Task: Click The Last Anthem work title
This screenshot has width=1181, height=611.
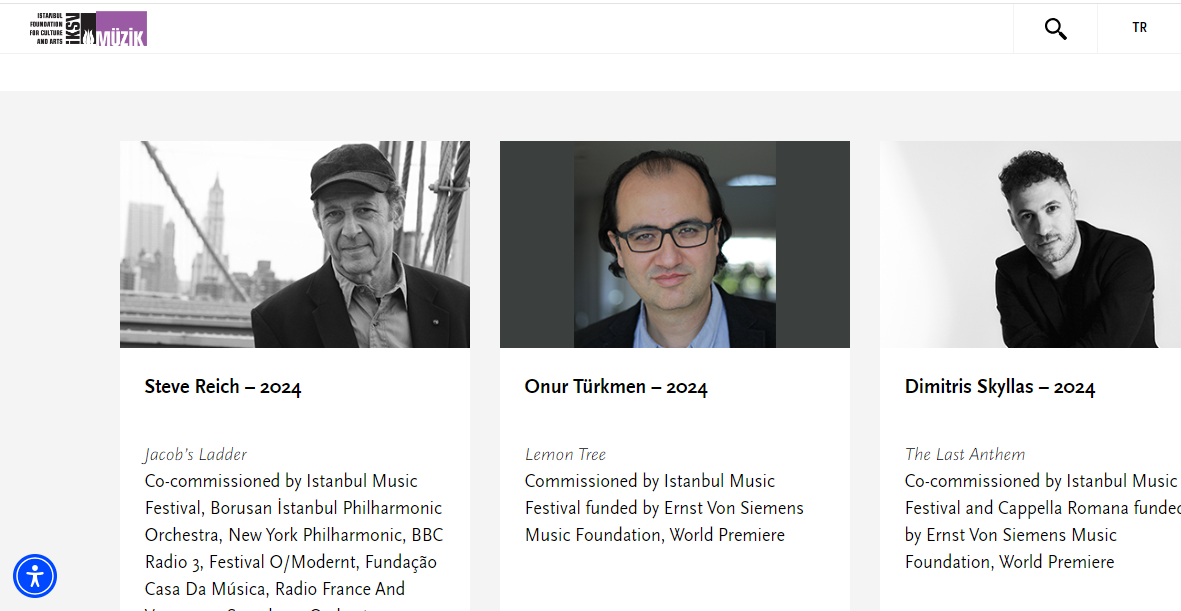Action: pos(964,455)
